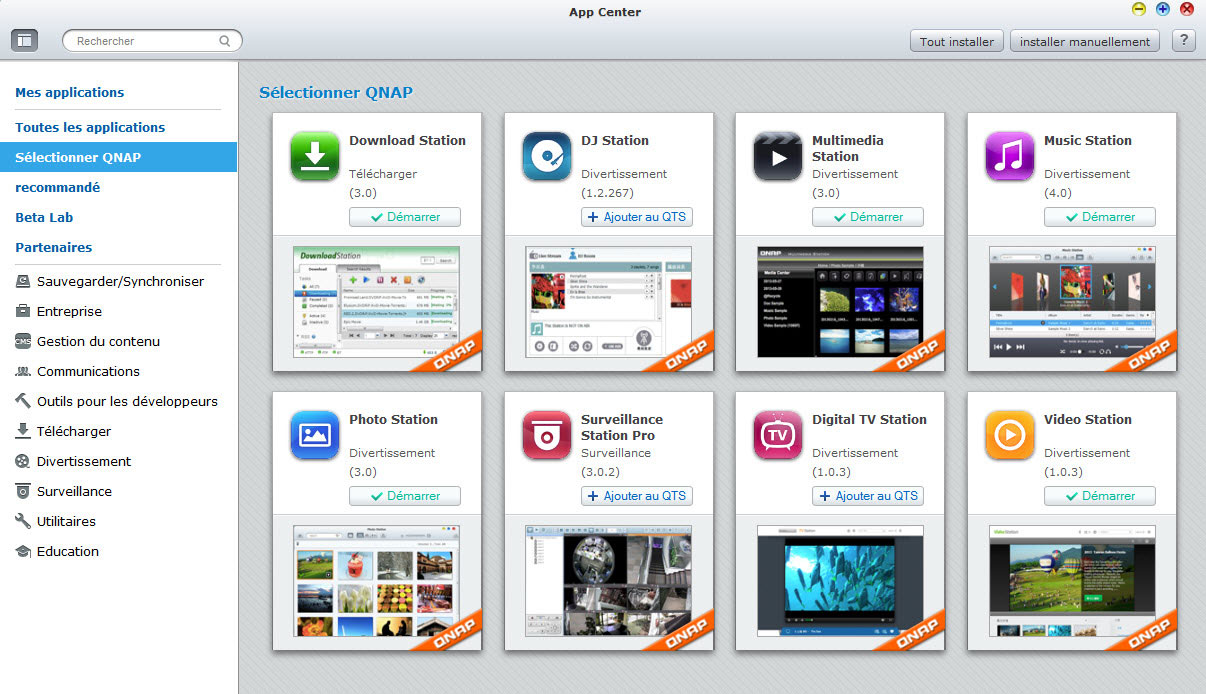Click the Surveillance Station Pro version (3.0.2) text

click(601, 472)
